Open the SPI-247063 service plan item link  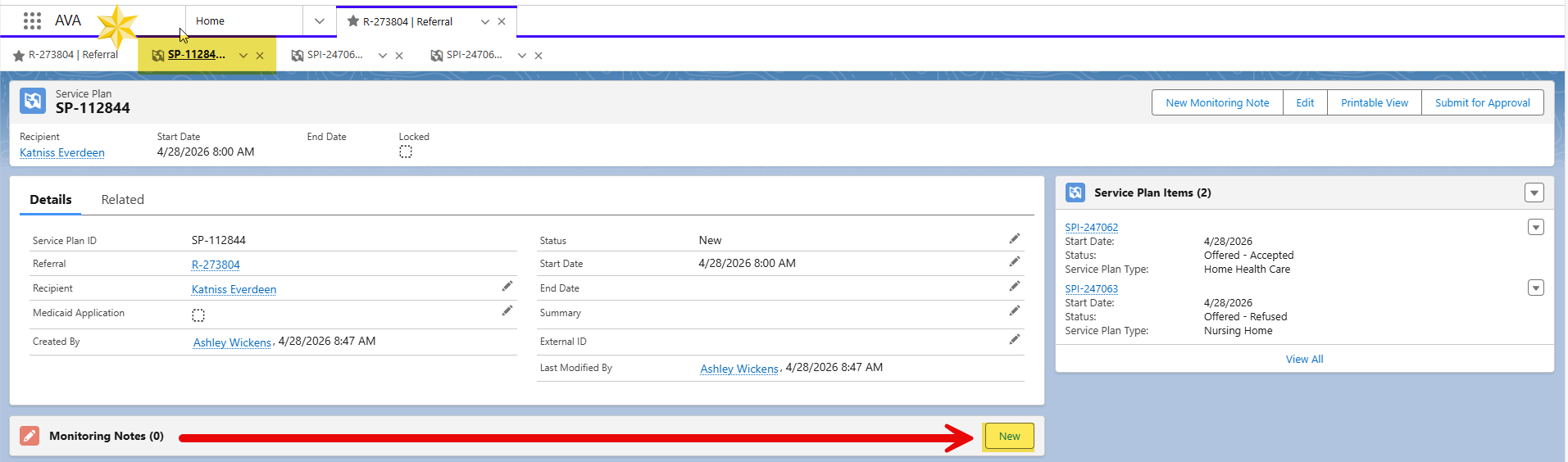(x=1091, y=288)
